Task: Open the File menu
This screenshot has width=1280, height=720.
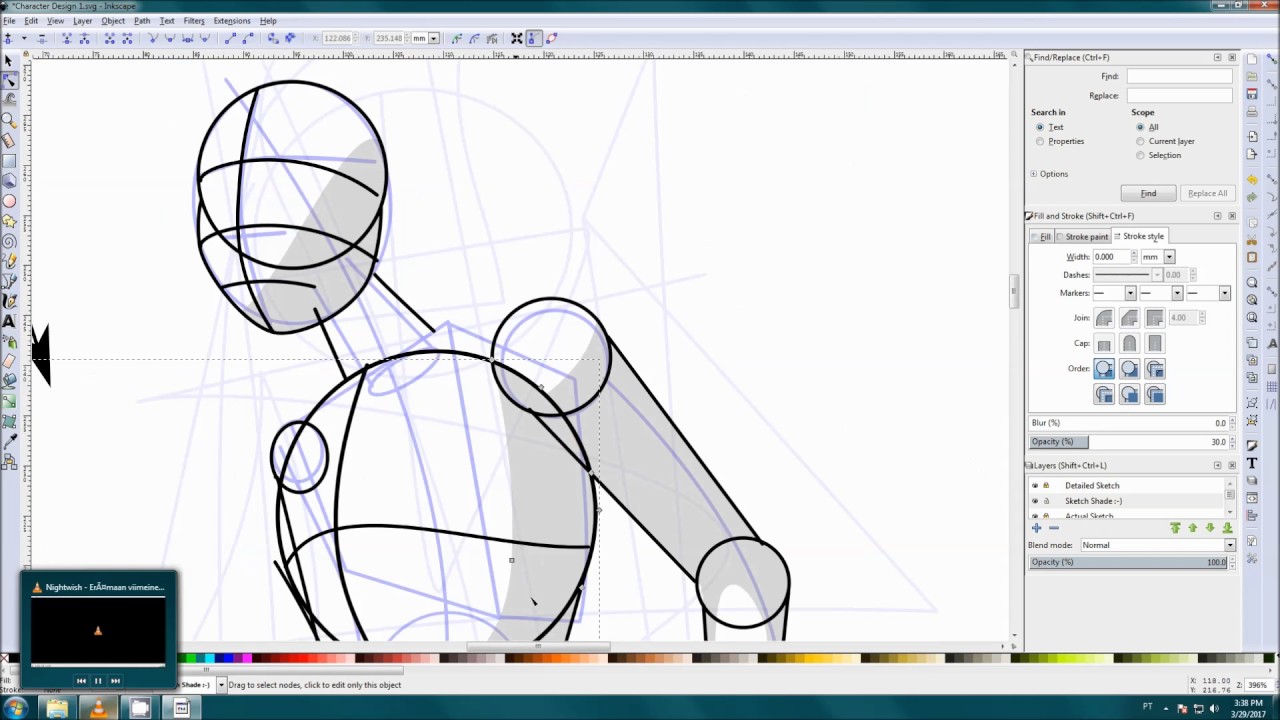Action: [9, 21]
